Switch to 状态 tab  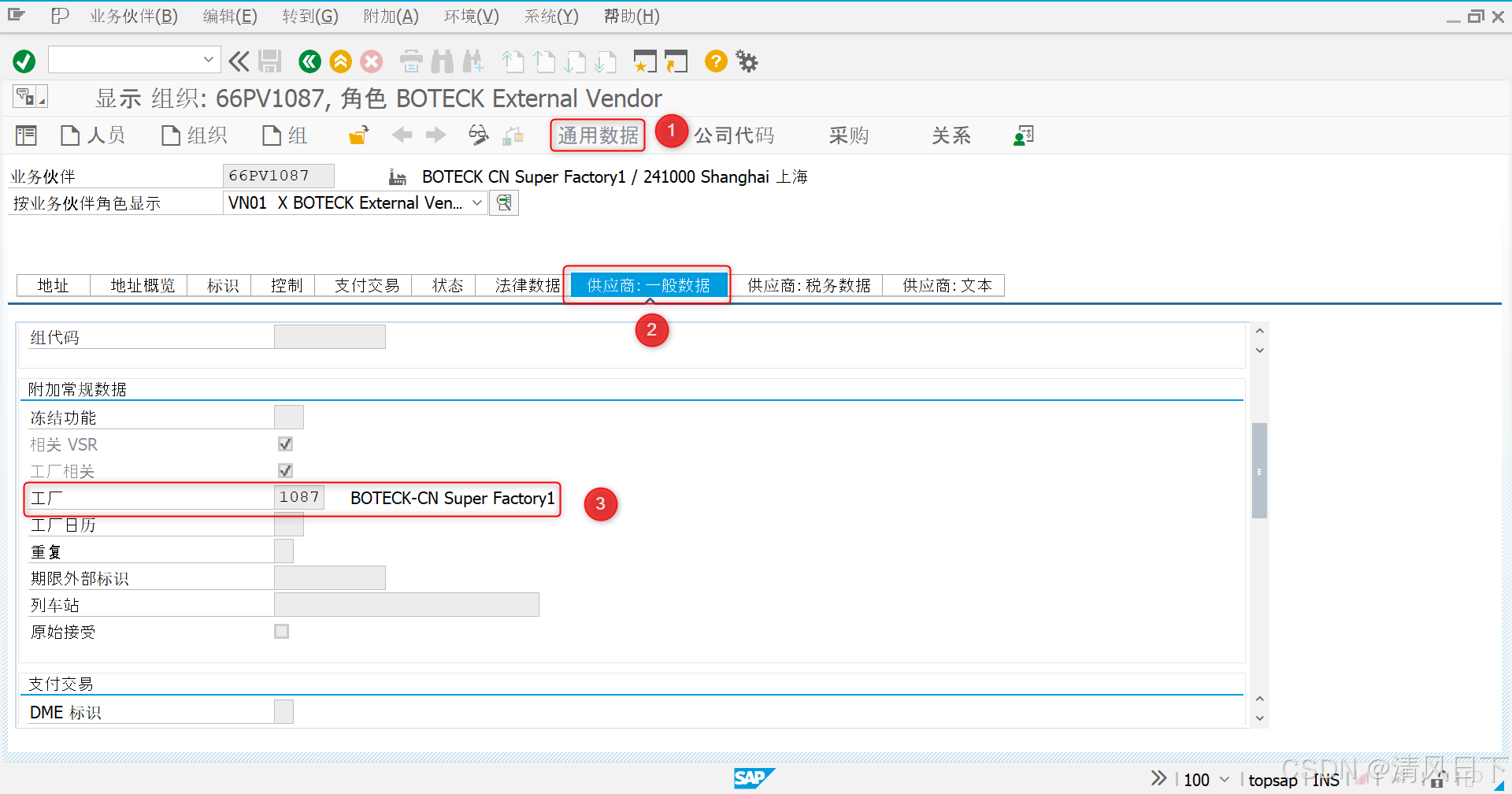(x=447, y=285)
